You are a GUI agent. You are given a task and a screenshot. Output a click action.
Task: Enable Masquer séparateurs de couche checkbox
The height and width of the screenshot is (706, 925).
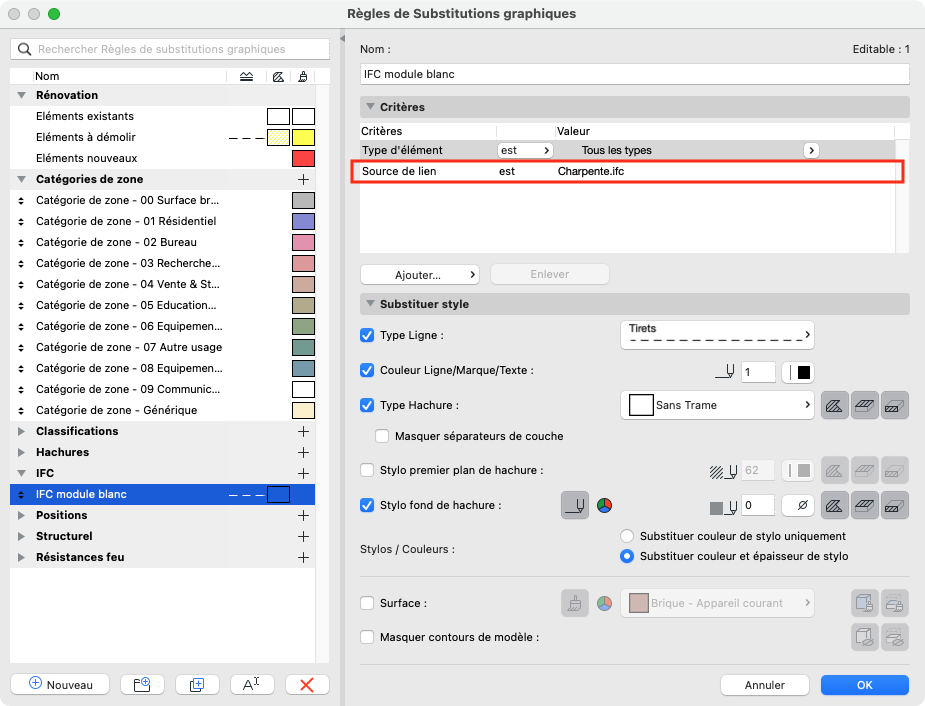coord(382,436)
